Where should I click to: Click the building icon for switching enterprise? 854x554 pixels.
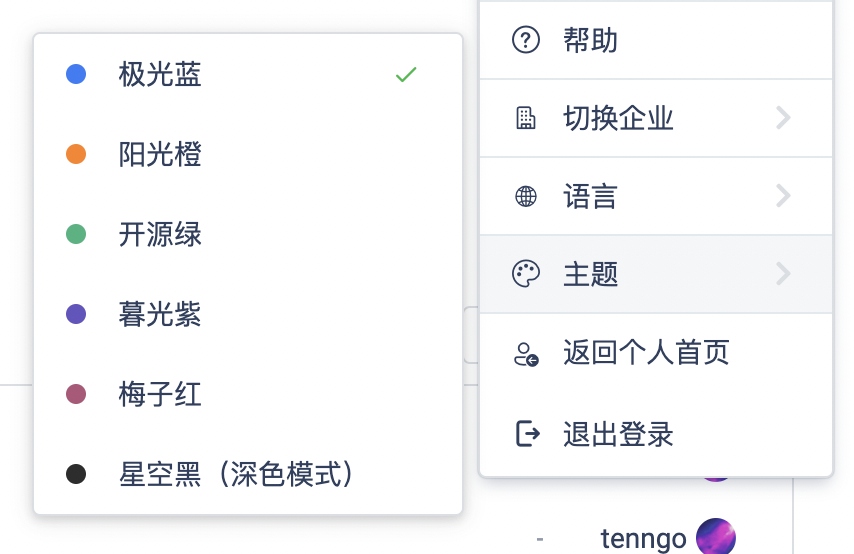pos(526,118)
